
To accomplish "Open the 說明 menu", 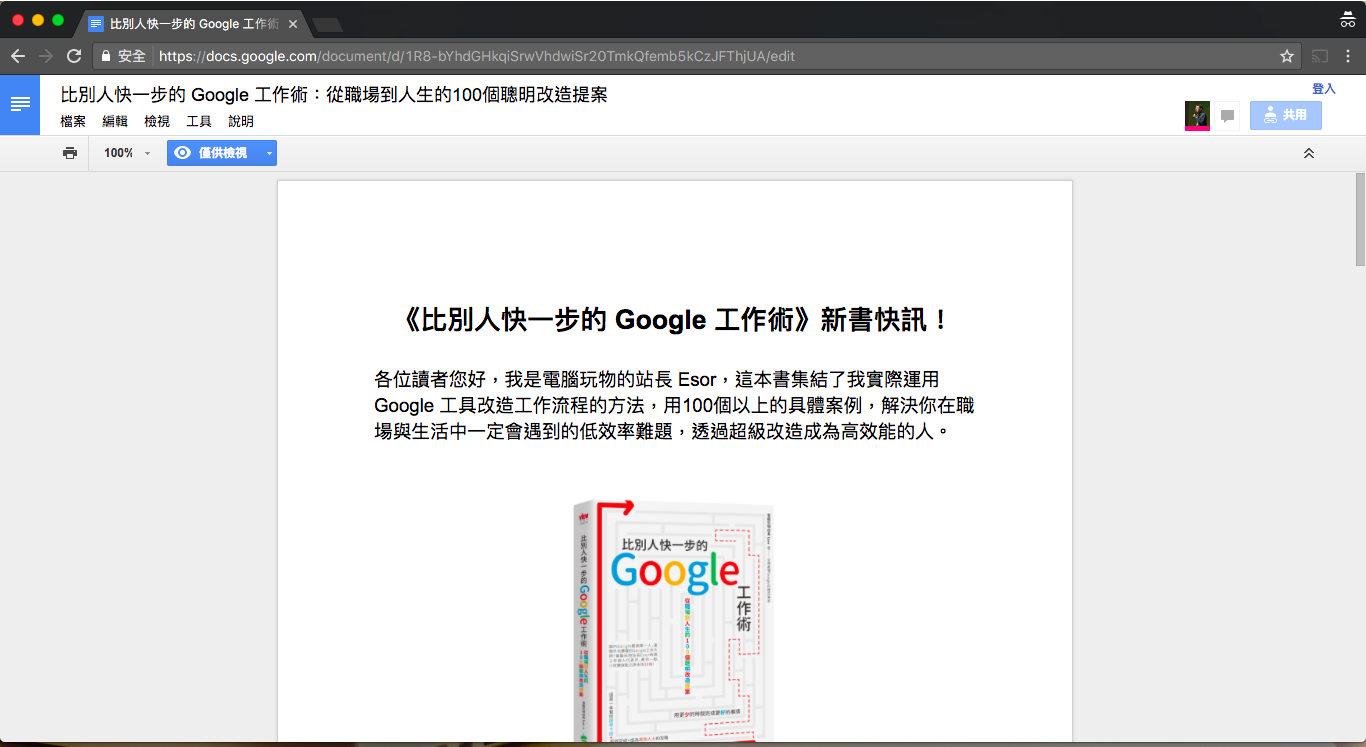I will pos(241,121).
